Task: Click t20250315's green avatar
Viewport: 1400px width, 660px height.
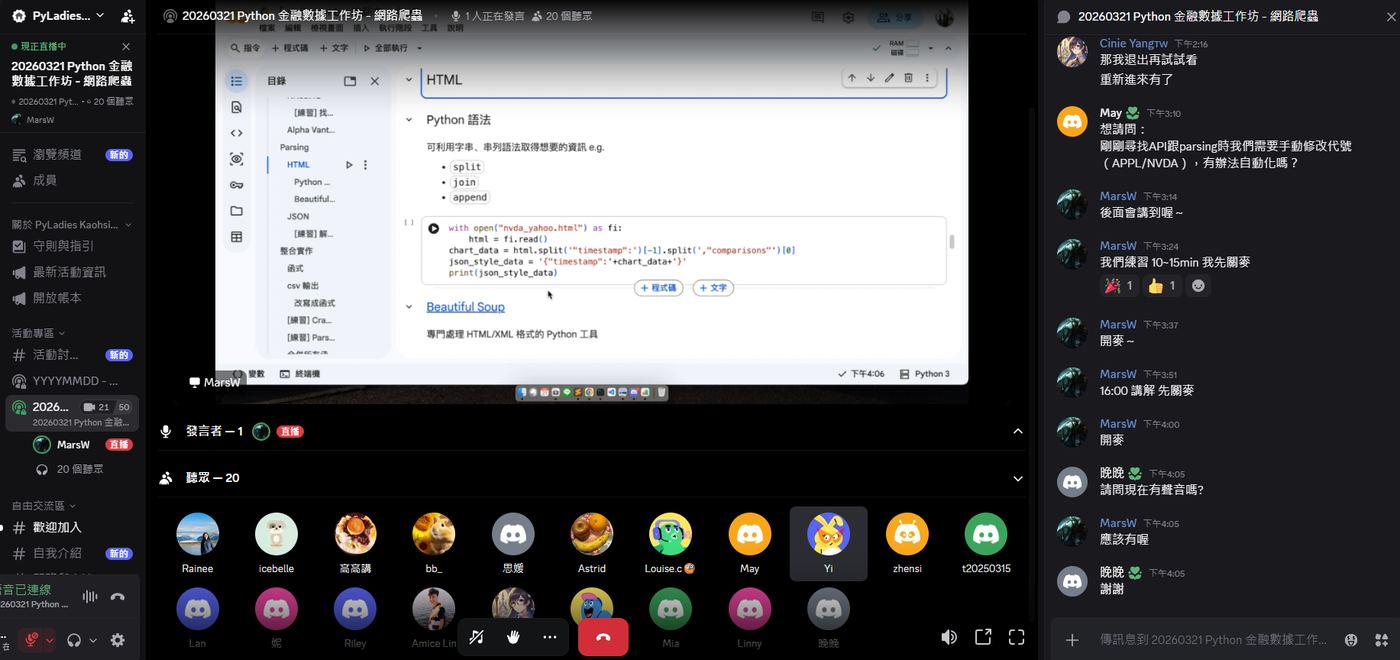Action: [986, 534]
